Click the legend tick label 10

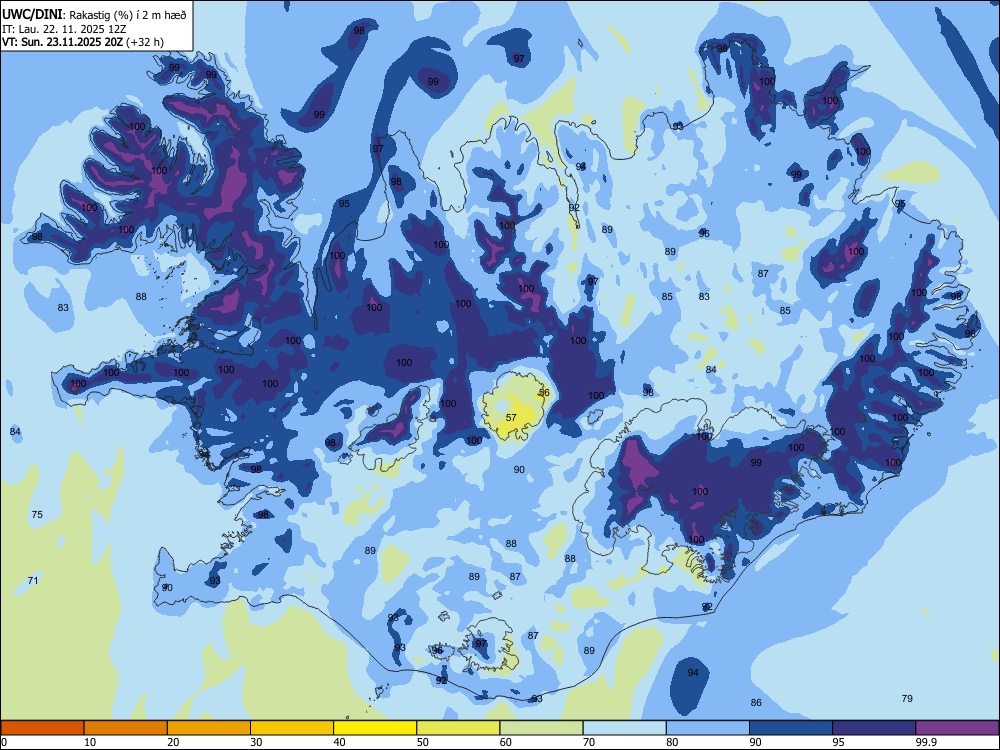[90, 742]
